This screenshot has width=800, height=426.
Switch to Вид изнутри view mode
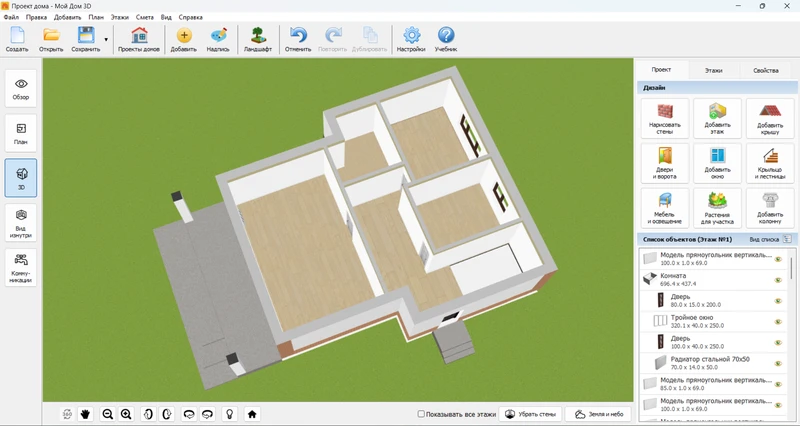pos(21,223)
